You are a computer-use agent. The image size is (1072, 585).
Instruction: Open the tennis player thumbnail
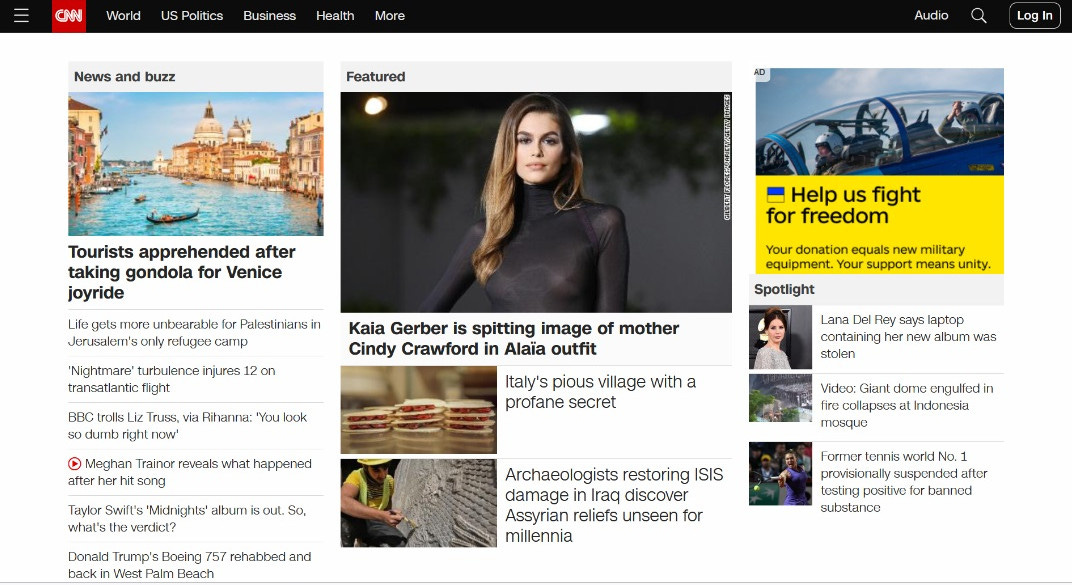[x=780, y=474]
